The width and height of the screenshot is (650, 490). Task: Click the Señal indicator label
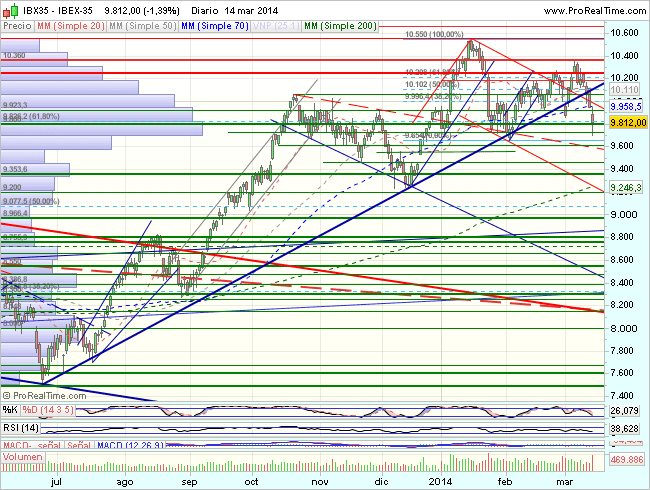point(79,445)
